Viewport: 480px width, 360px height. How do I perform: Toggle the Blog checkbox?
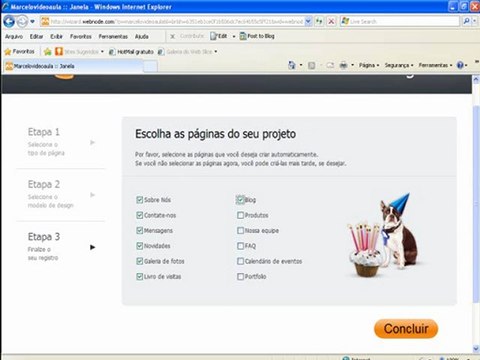(240, 200)
